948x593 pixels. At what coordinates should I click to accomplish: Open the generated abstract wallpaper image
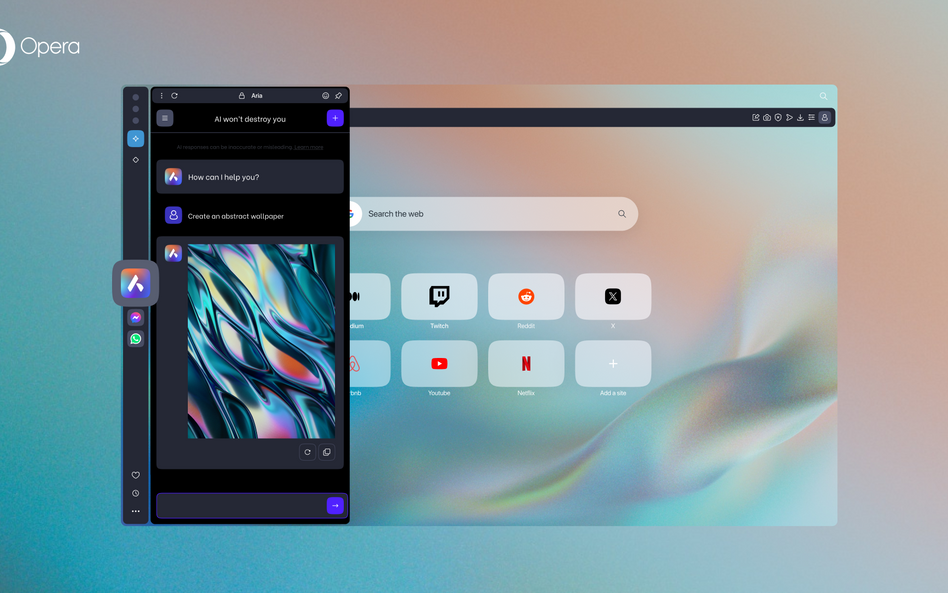(261, 341)
